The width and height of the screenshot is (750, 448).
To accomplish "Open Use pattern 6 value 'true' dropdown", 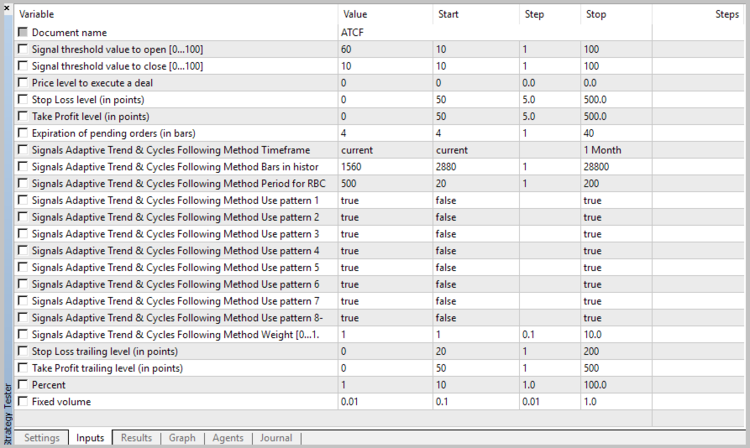I will coord(386,284).
